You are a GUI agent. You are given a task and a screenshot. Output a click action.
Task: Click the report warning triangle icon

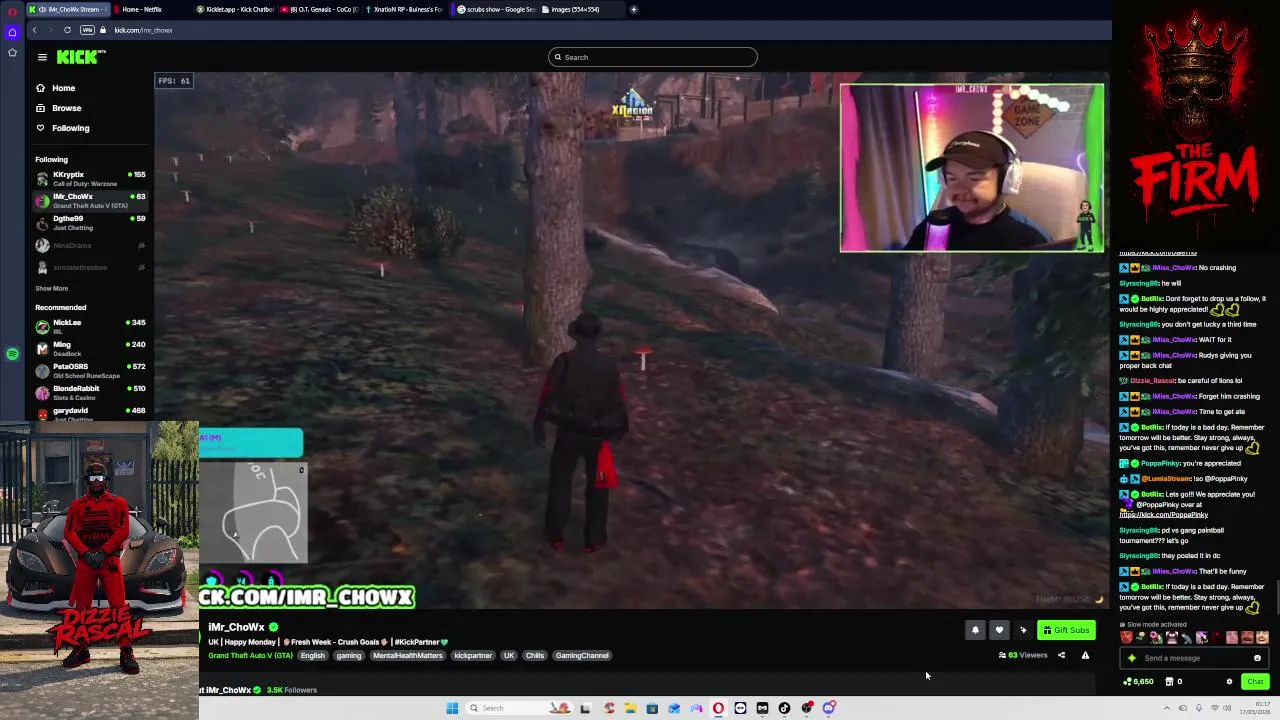[x=1085, y=656]
